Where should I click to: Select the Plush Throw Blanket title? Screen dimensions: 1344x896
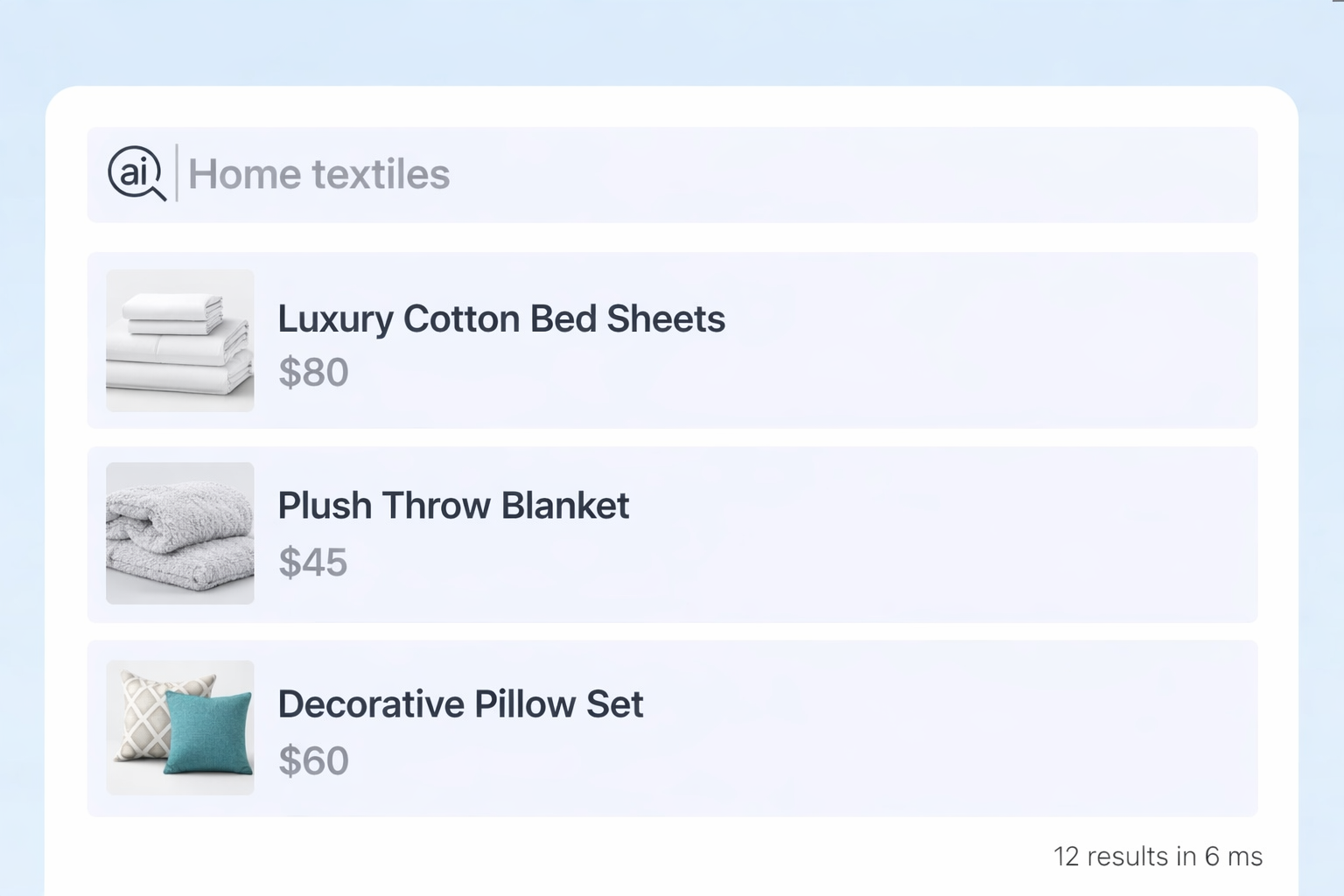point(452,506)
